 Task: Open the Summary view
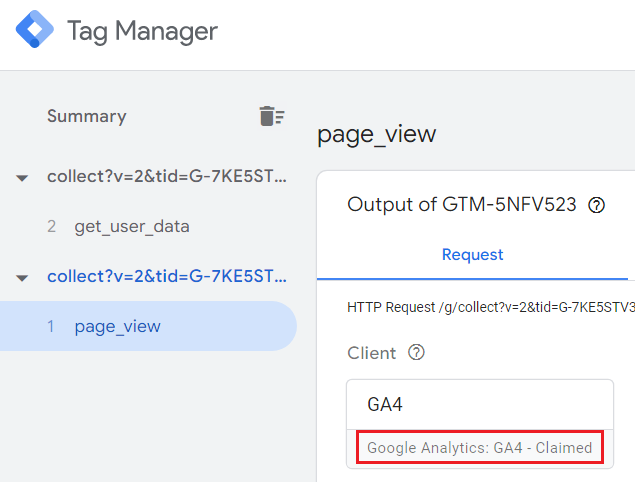click(x=86, y=116)
